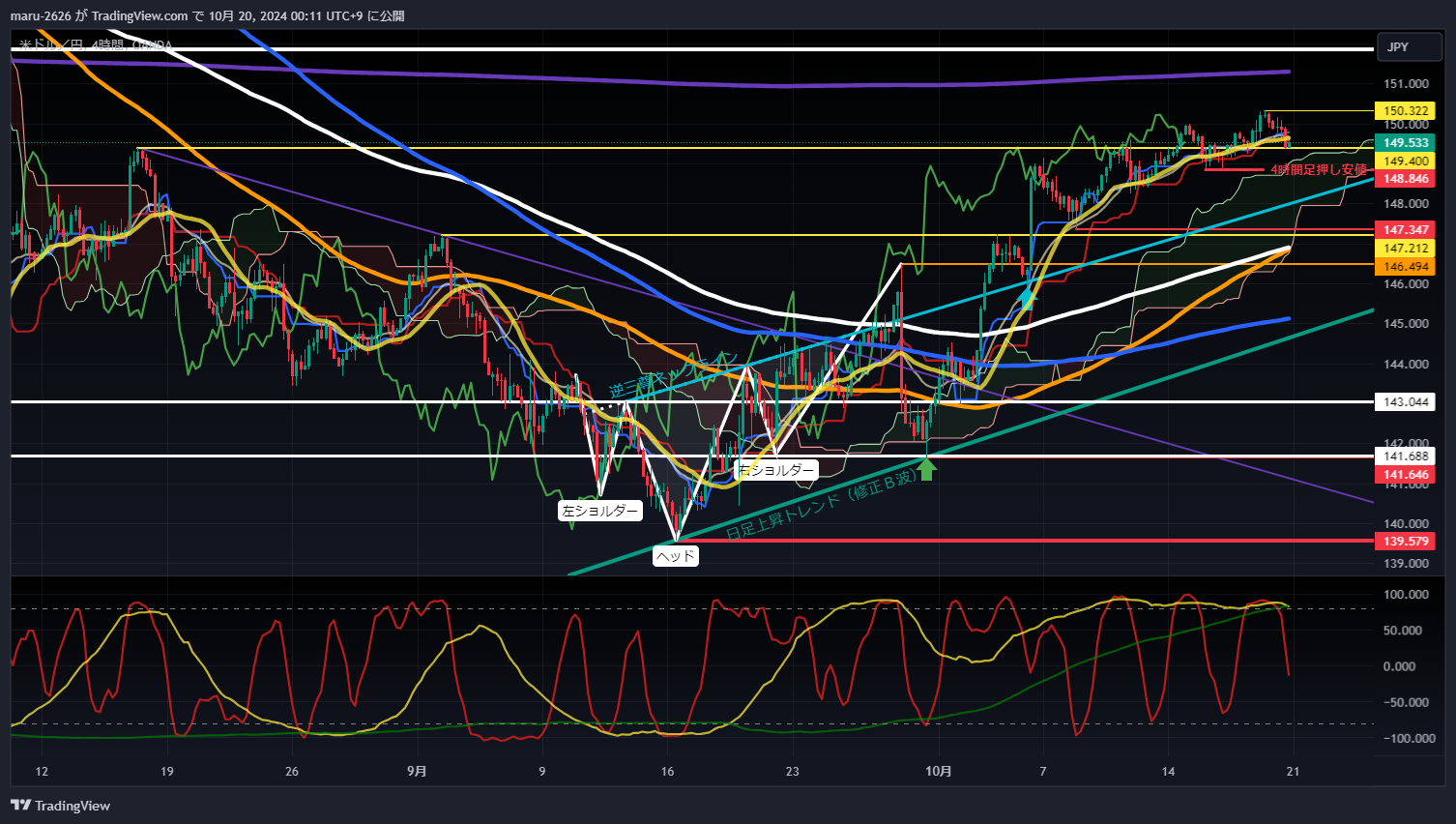The image size is (1456, 824).
Task: Click the 9月 label on the time axis
Action: (417, 771)
